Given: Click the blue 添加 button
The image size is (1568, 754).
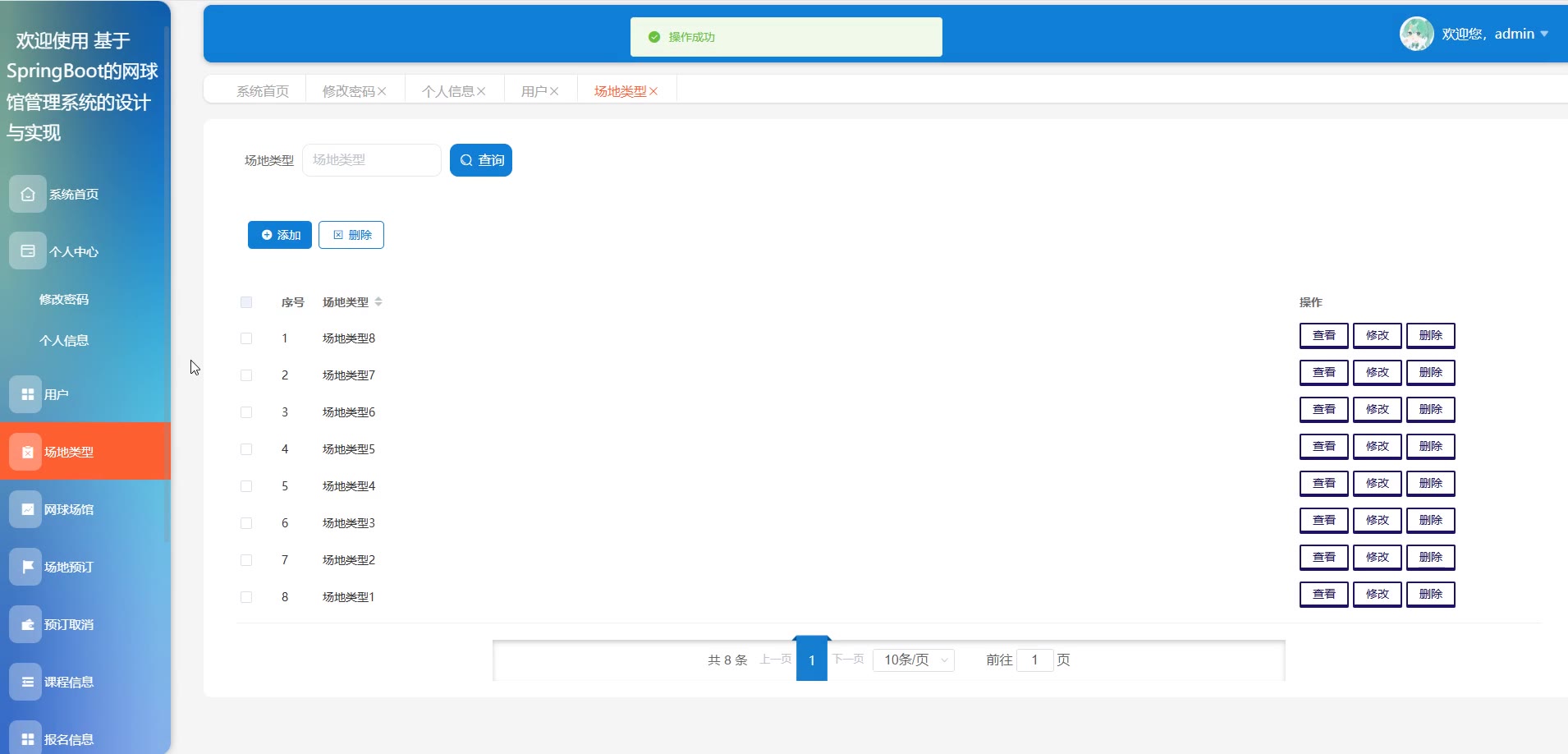Looking at the screenshot, I should point(280,235).
